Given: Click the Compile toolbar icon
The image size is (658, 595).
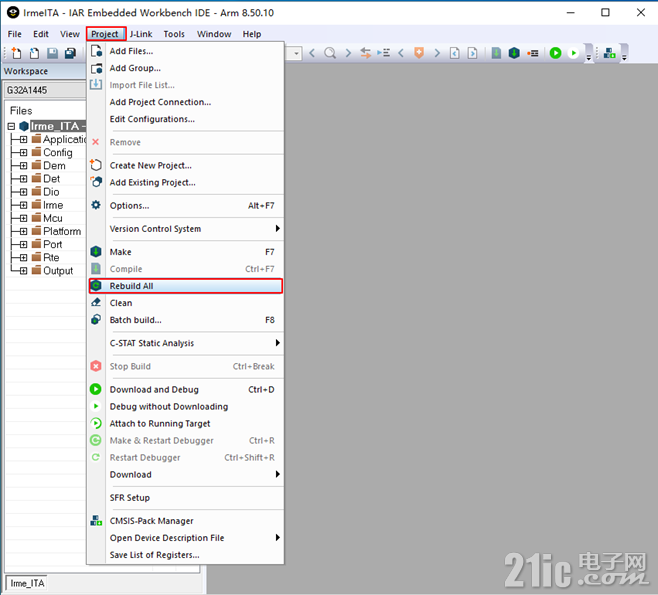Looking at the screenshot, I should (x=496, y=53).
